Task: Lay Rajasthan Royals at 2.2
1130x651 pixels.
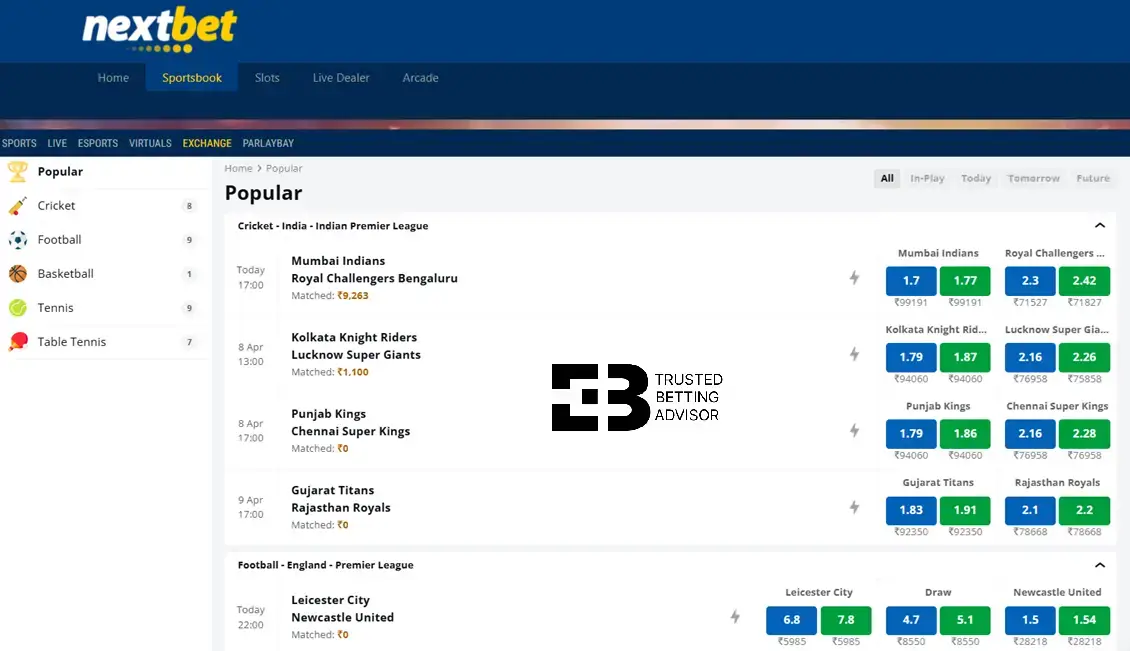Action: coord(1084,510)
